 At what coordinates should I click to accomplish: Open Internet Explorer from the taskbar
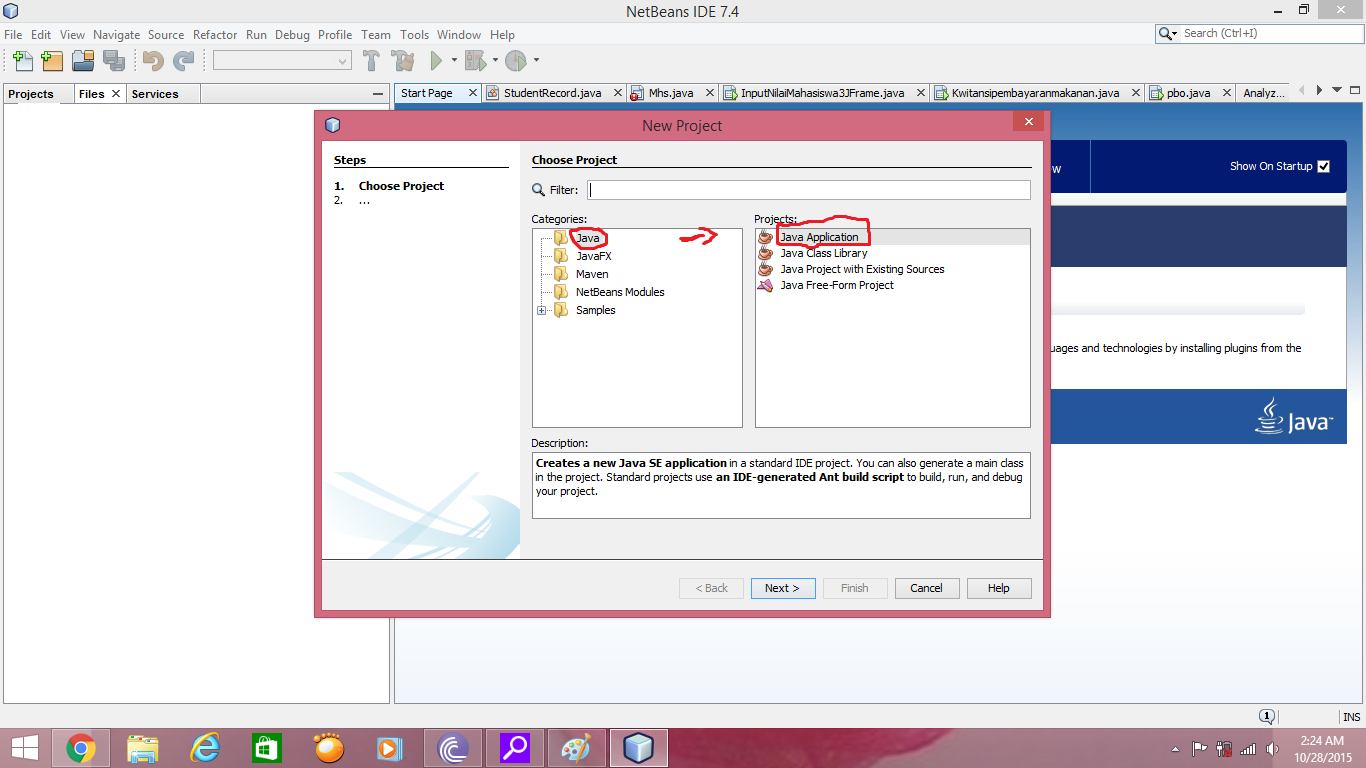click(205, 748)
